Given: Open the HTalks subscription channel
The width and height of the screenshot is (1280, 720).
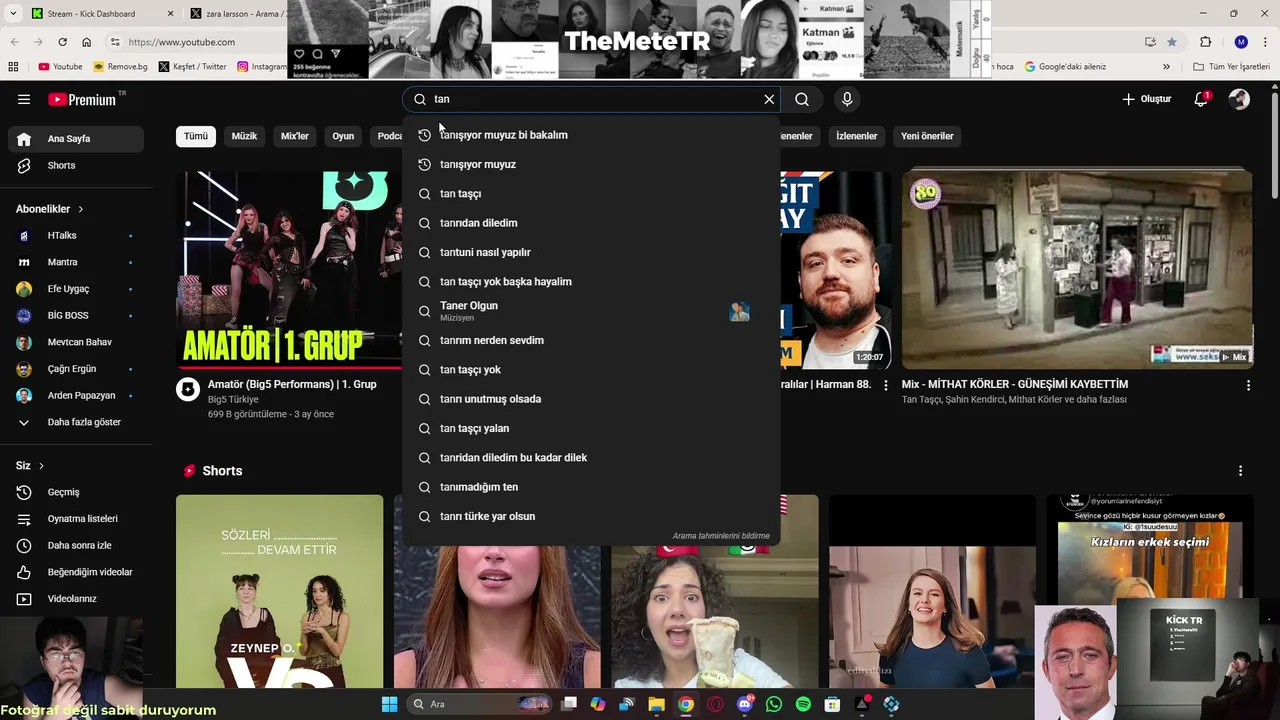Looking at the screenshot, I should [76, 235].
